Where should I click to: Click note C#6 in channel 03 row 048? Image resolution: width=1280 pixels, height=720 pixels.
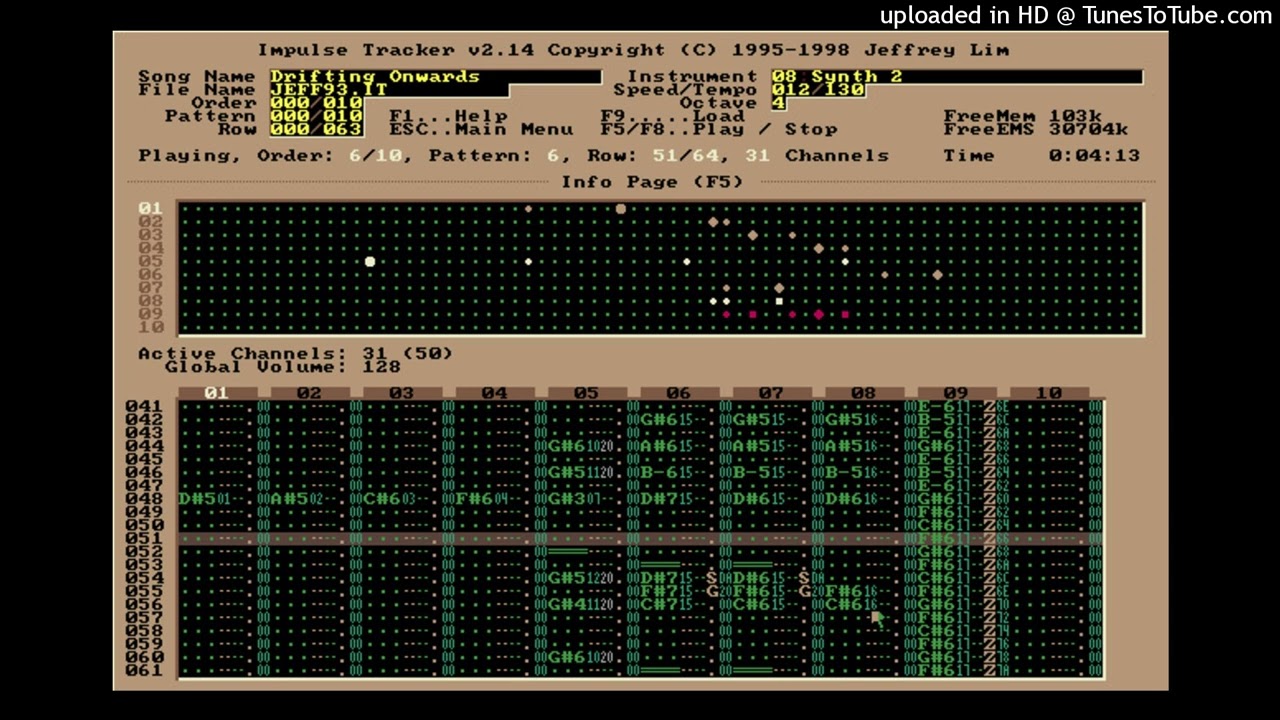[x=383, y=498]
